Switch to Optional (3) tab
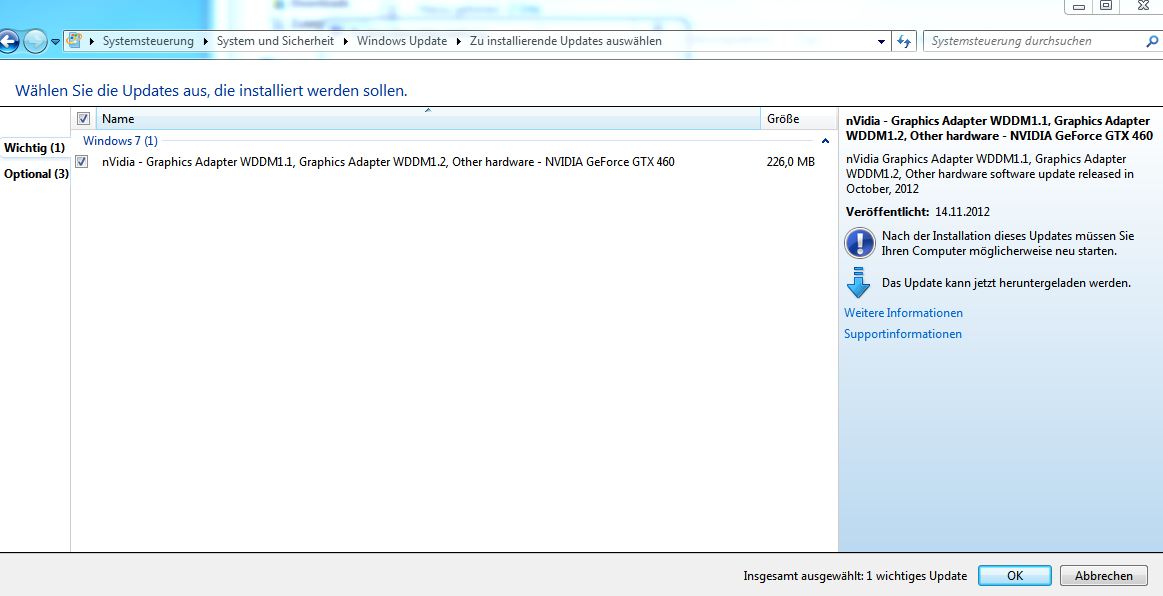The height and width of the screenshot is (596, 1163). pos(36,173)
